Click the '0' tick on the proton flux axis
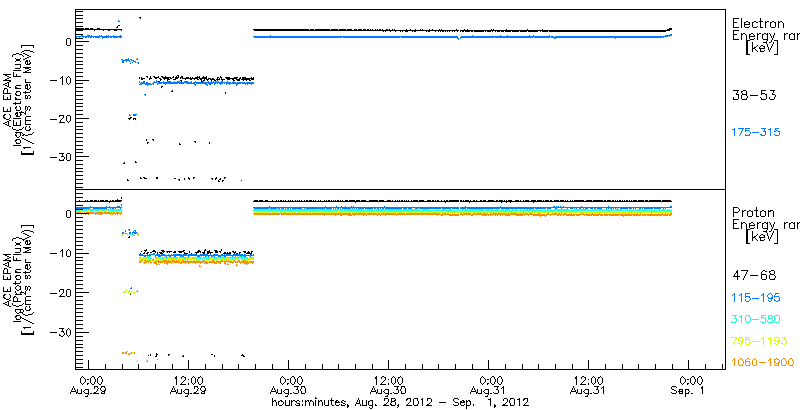The image size is (800, 410). point(67,215)
